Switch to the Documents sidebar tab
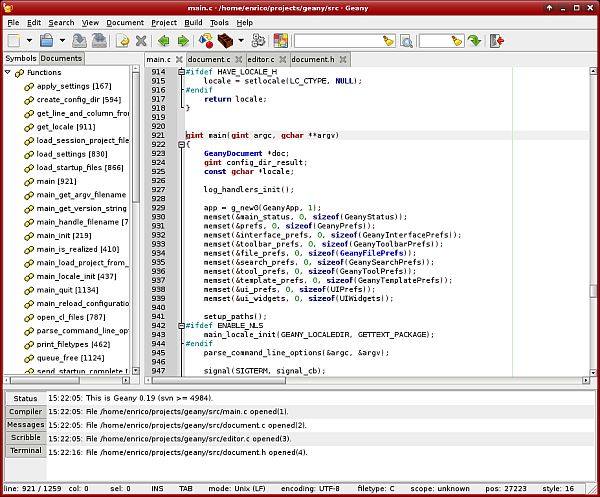Image resolution: width=600 pixels, height=497 pixels. pyautogui.click(x=61, y=58)
